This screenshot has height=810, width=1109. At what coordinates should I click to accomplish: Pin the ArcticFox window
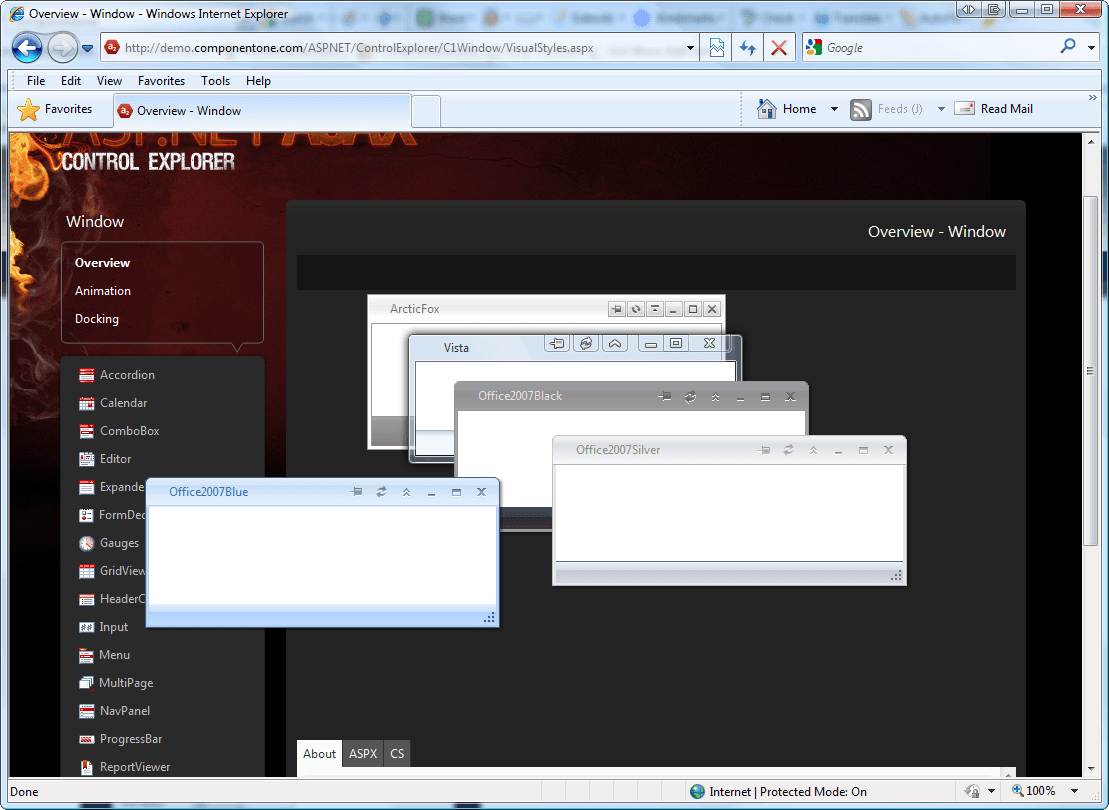617,309
